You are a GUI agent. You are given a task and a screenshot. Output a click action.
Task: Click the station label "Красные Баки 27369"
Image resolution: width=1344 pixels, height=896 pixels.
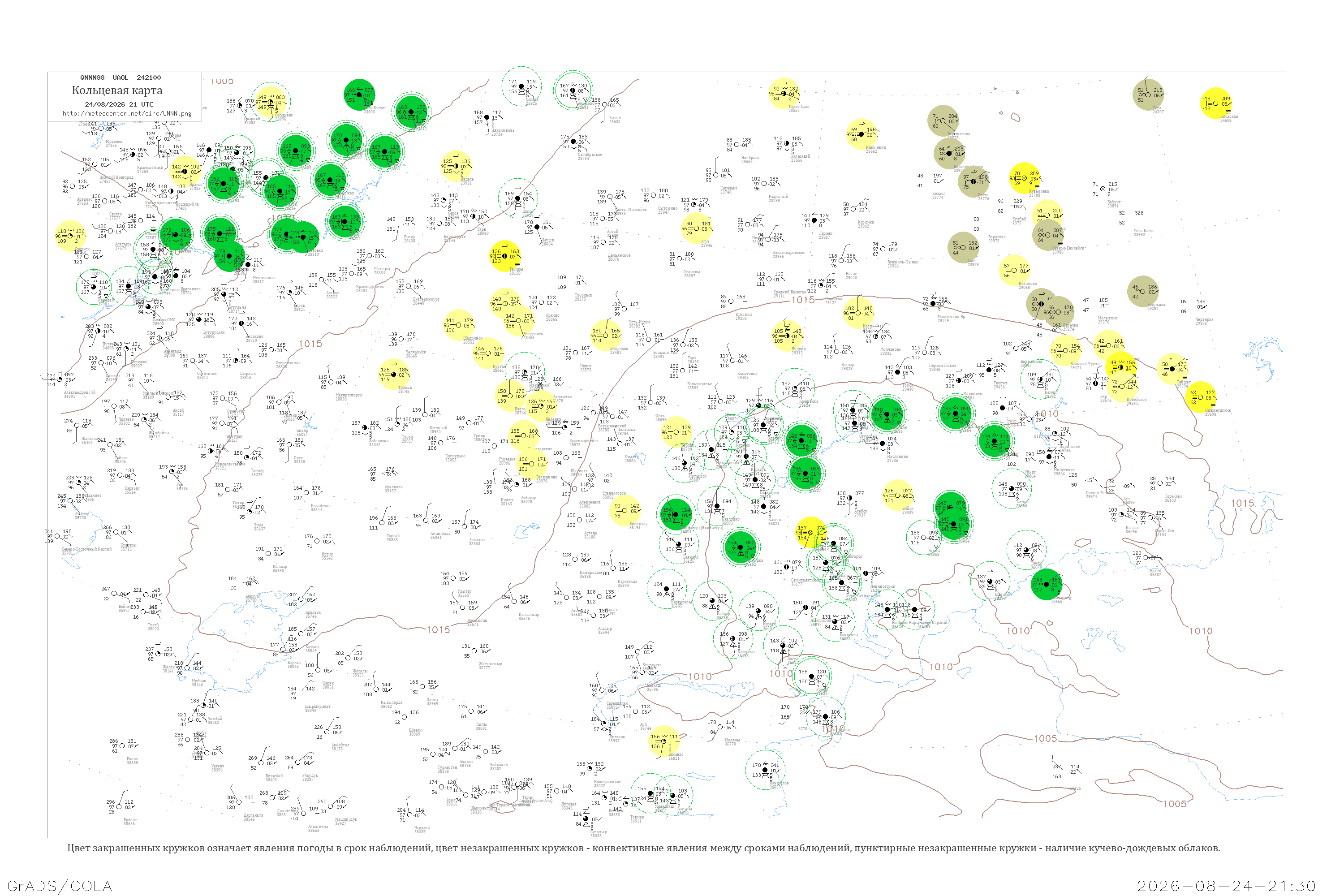pos(150,170)
